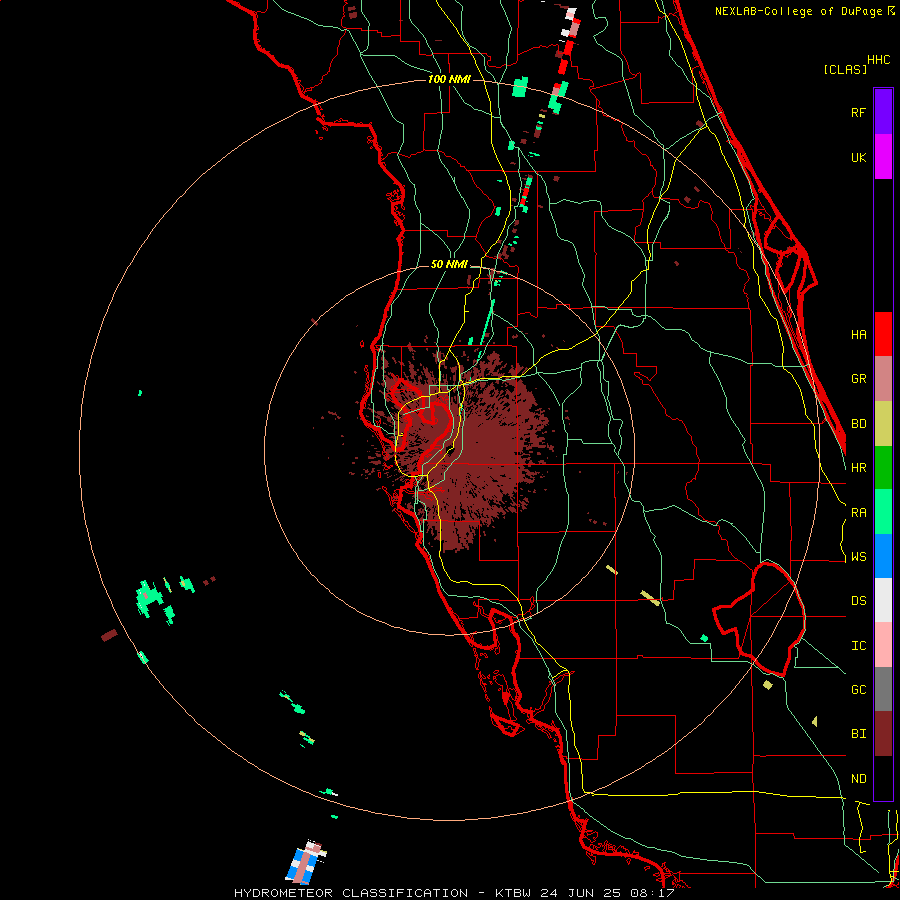The image size is (900, 900).
Task: Click the RA light green swatch
Action: 883,512
